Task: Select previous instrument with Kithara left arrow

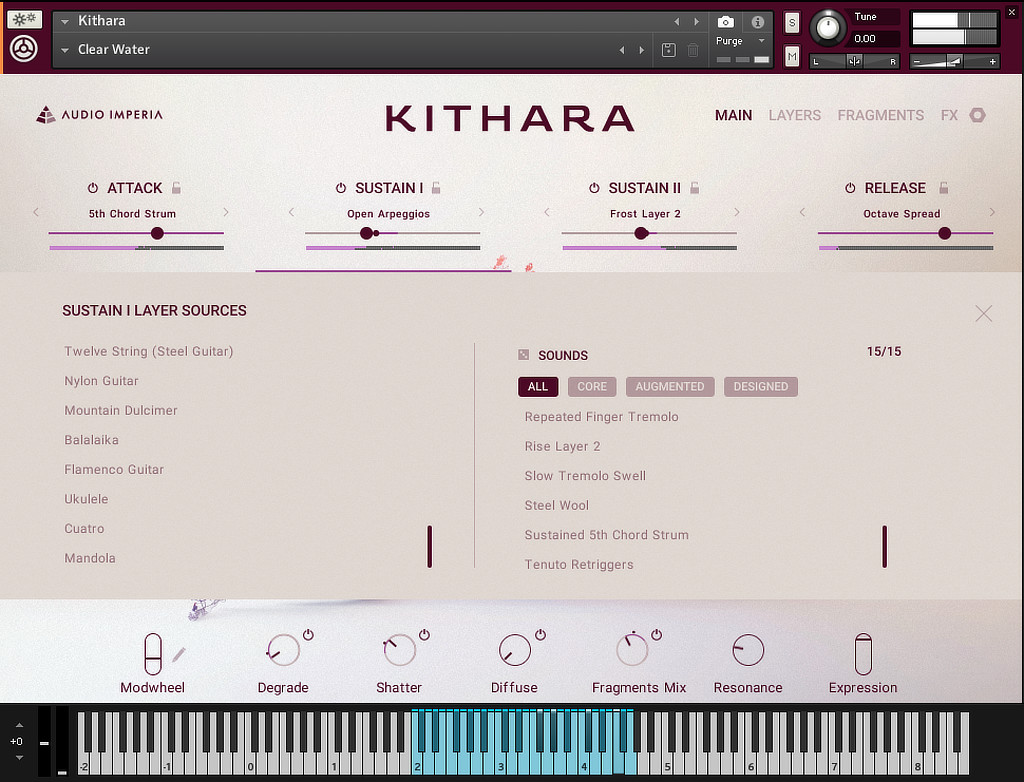Action: 677,22
